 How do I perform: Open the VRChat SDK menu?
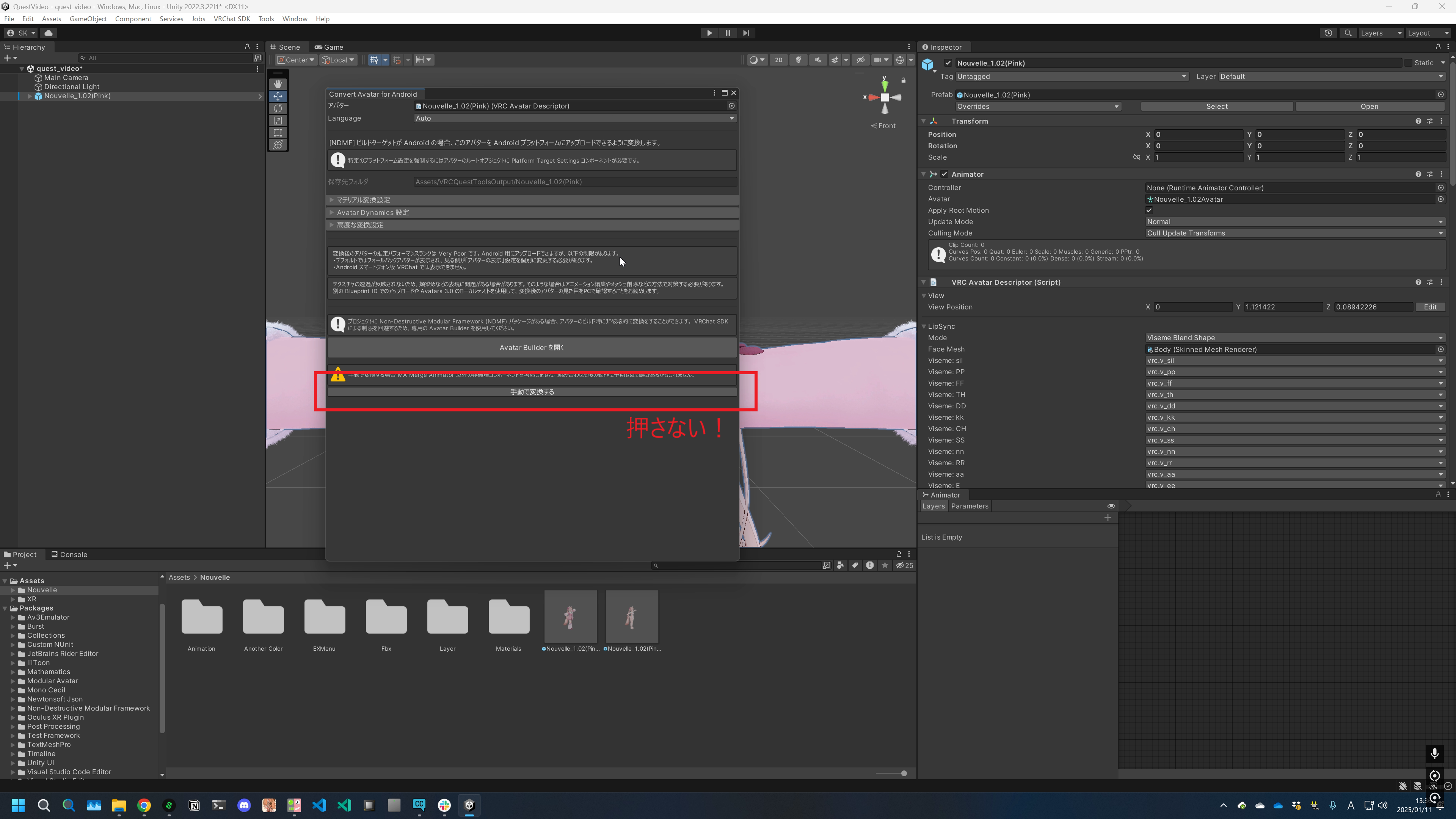coord(232,19)
